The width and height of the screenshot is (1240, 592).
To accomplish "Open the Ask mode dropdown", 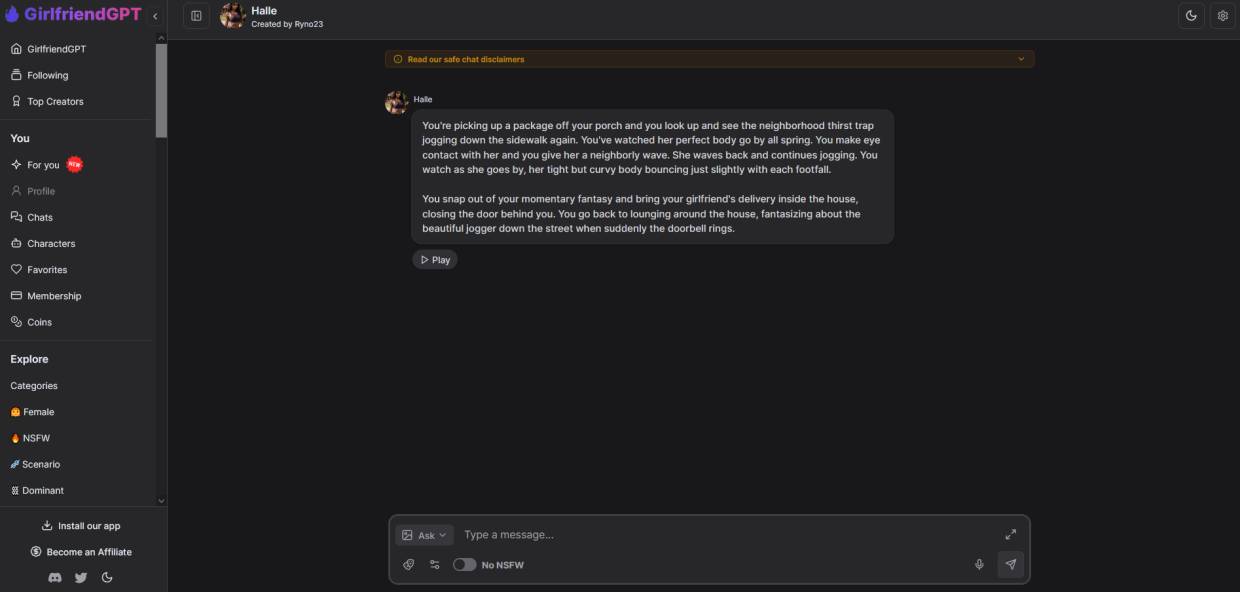I will pyautogui.click(x=424, y=535).
